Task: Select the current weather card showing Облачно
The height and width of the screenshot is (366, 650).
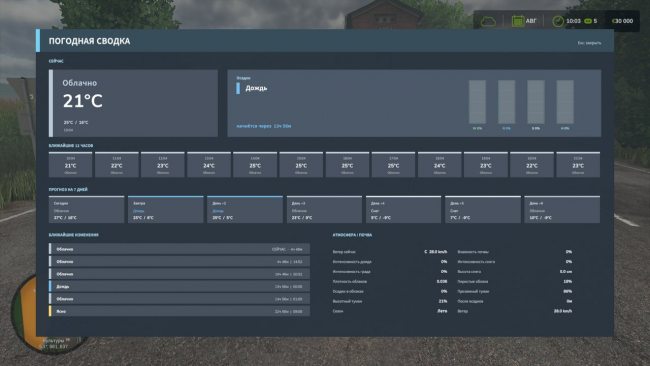Action: point(133,103)
